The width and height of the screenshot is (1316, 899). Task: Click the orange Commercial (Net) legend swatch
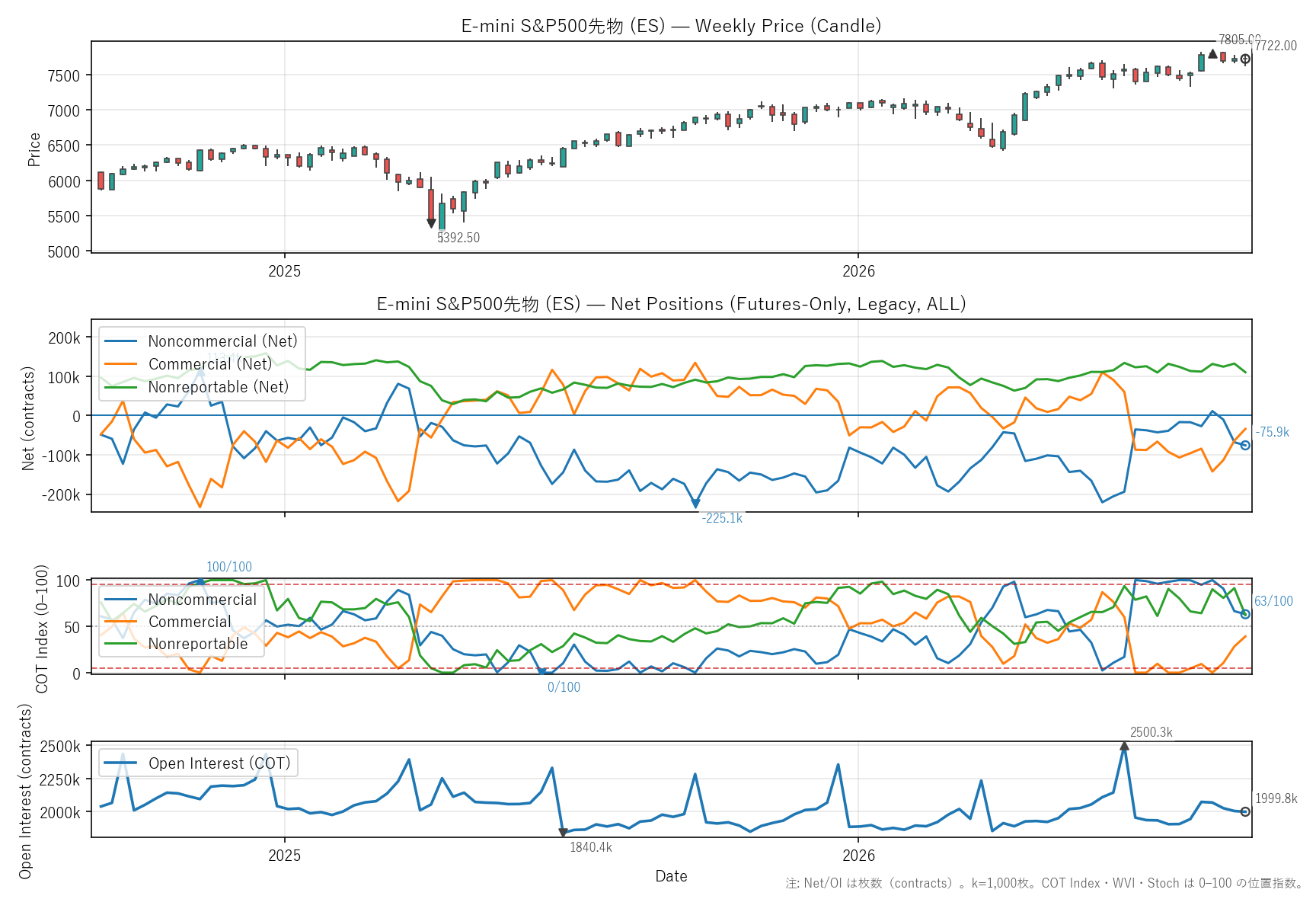[x=121, y=364]
